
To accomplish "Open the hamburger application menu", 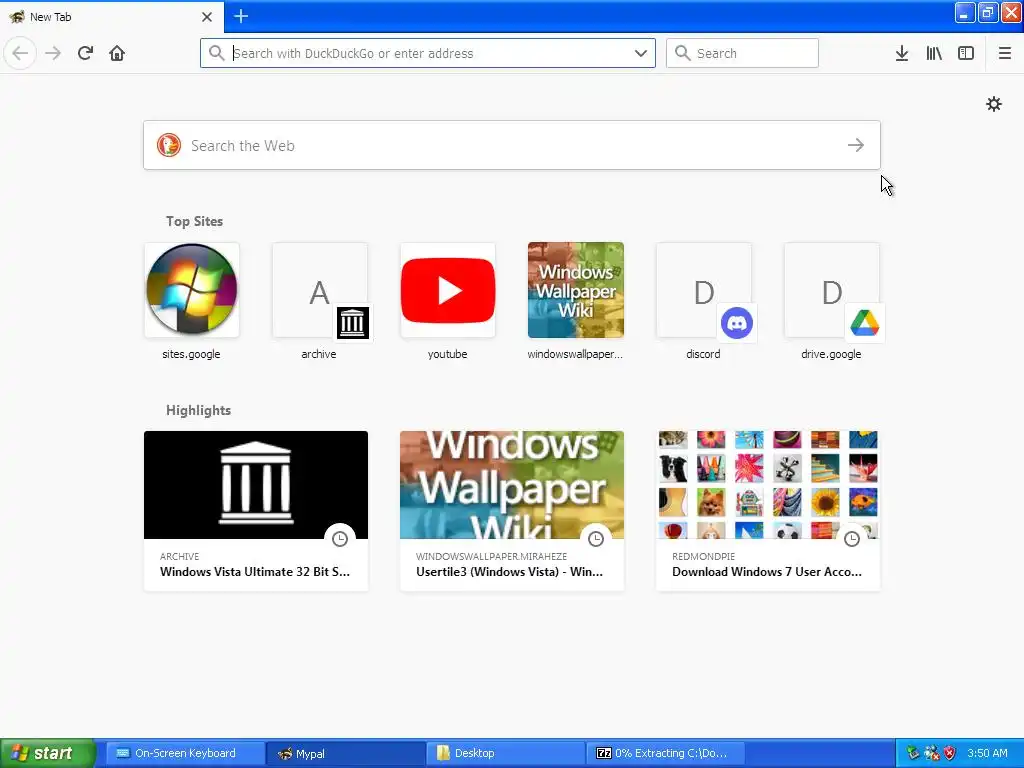I will pos(1005,53).
